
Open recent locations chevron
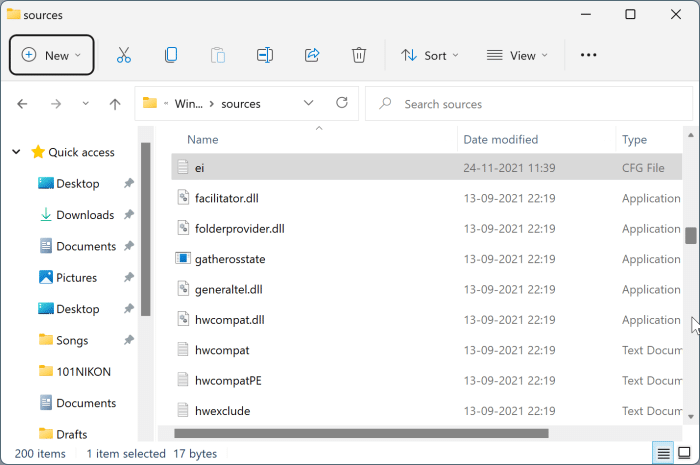[x=86, y=104]
